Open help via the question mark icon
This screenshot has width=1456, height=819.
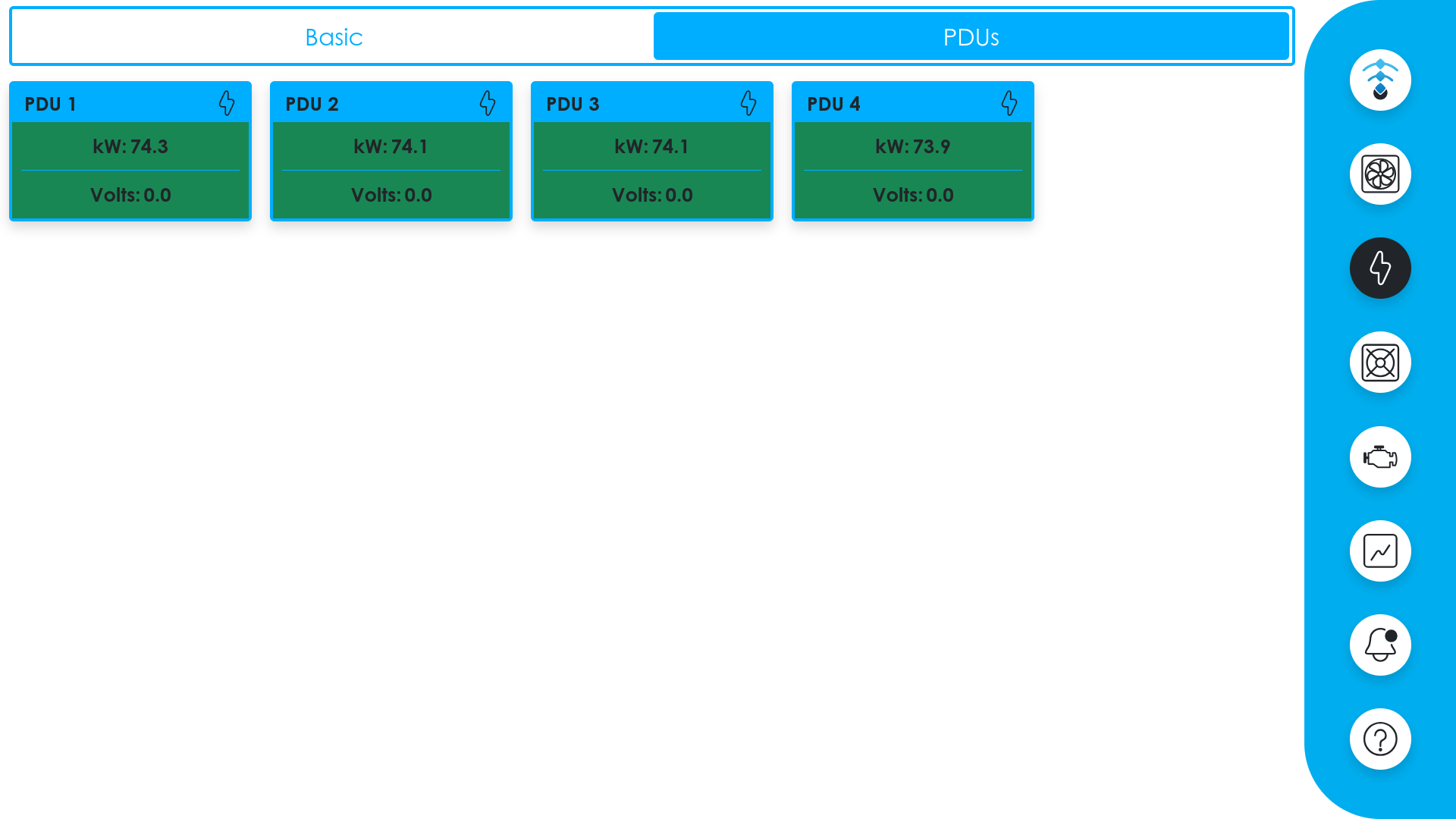[x=1379, y=739]
